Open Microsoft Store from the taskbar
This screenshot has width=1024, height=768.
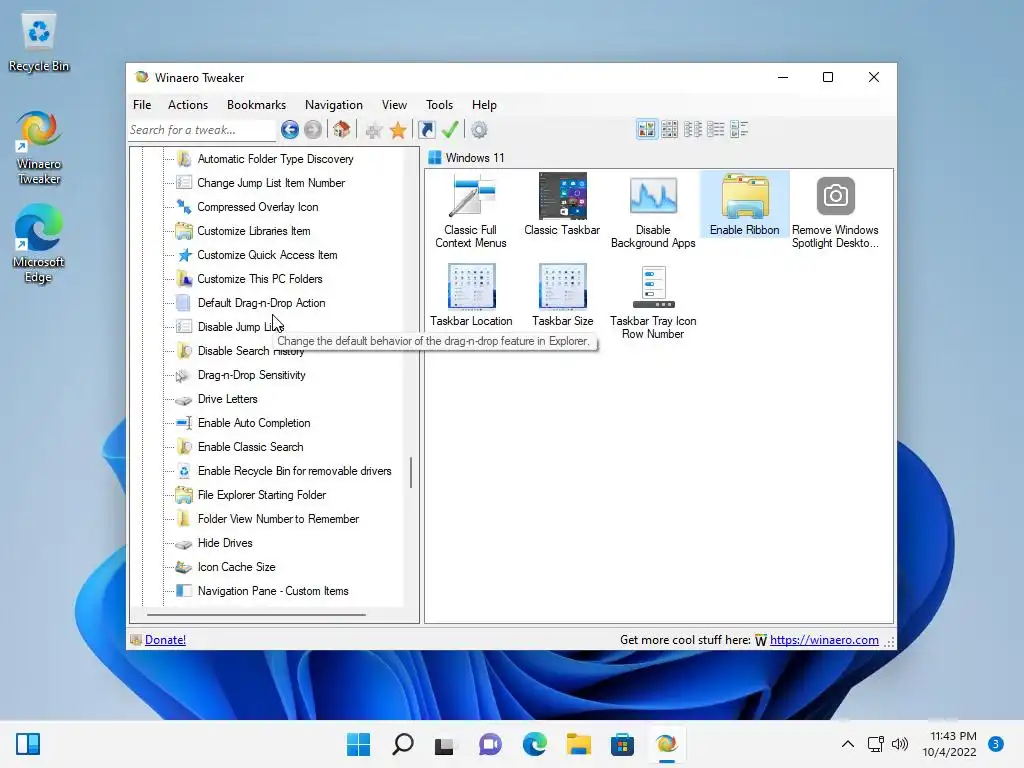coord(622,744)
